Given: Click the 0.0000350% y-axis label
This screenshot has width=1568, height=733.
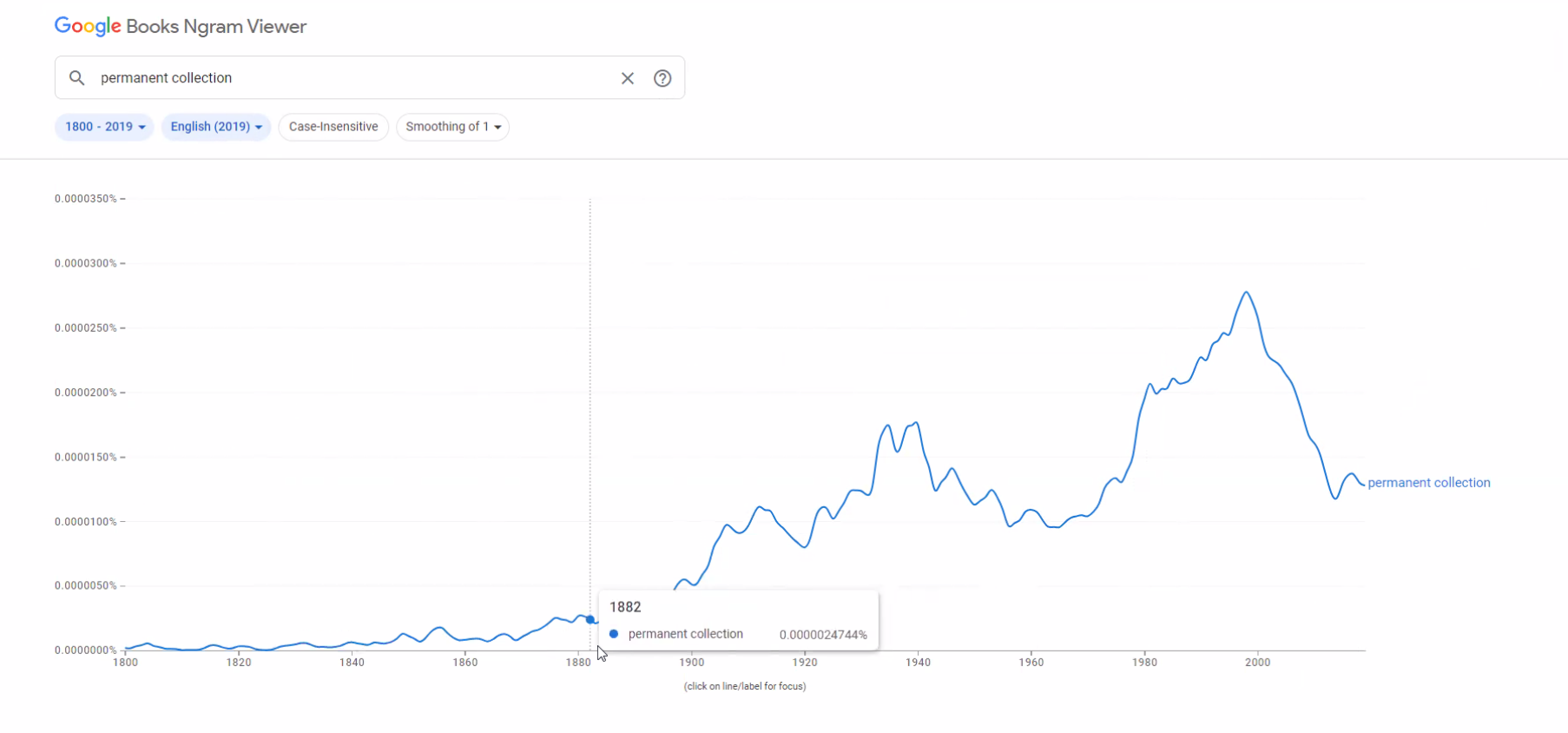Looking at the screenshot, I should [85, 199].
